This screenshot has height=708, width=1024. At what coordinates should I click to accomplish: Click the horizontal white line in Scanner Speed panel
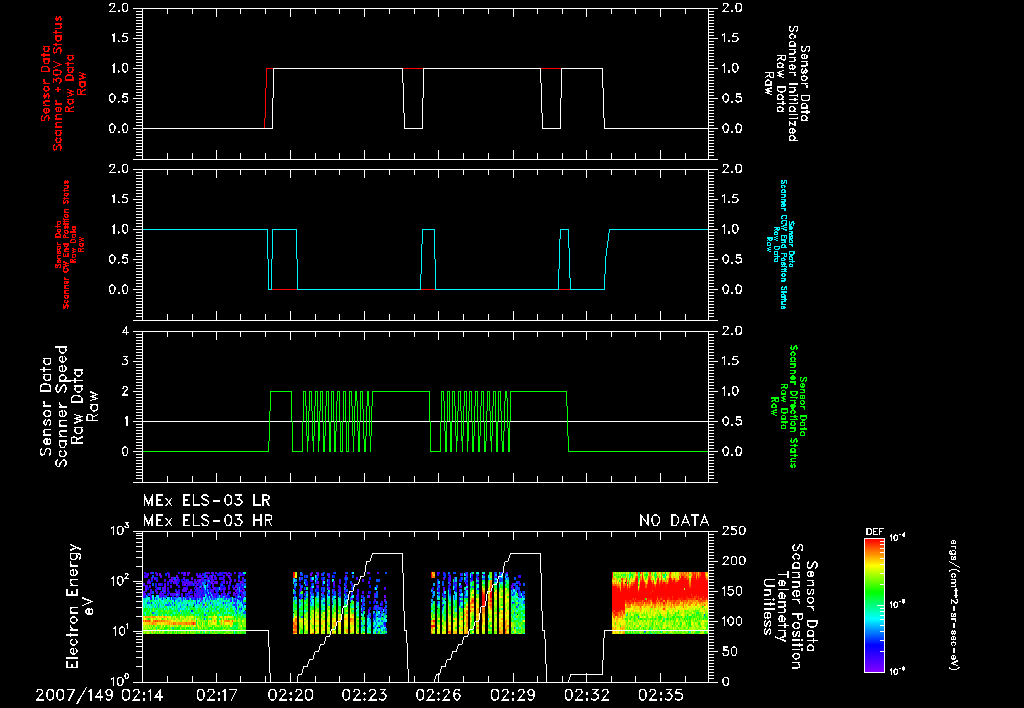tap(425, 421)
